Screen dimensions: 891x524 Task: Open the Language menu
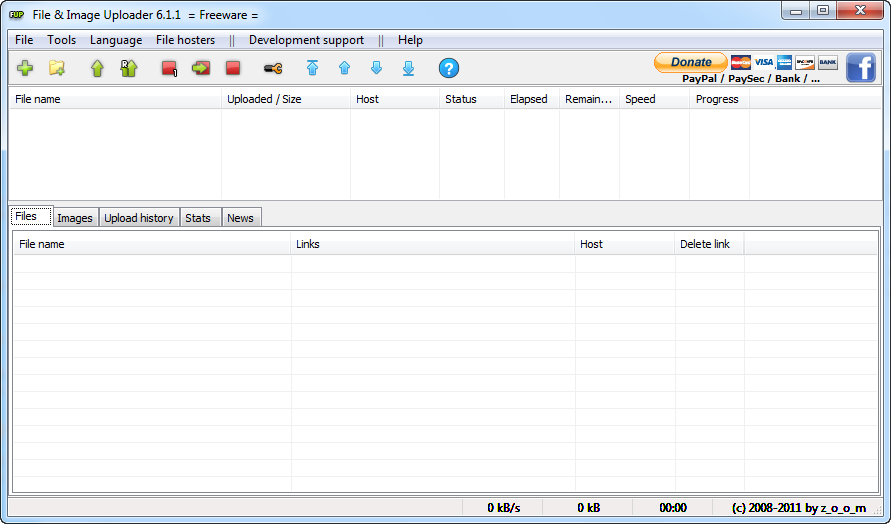(116, 40)
